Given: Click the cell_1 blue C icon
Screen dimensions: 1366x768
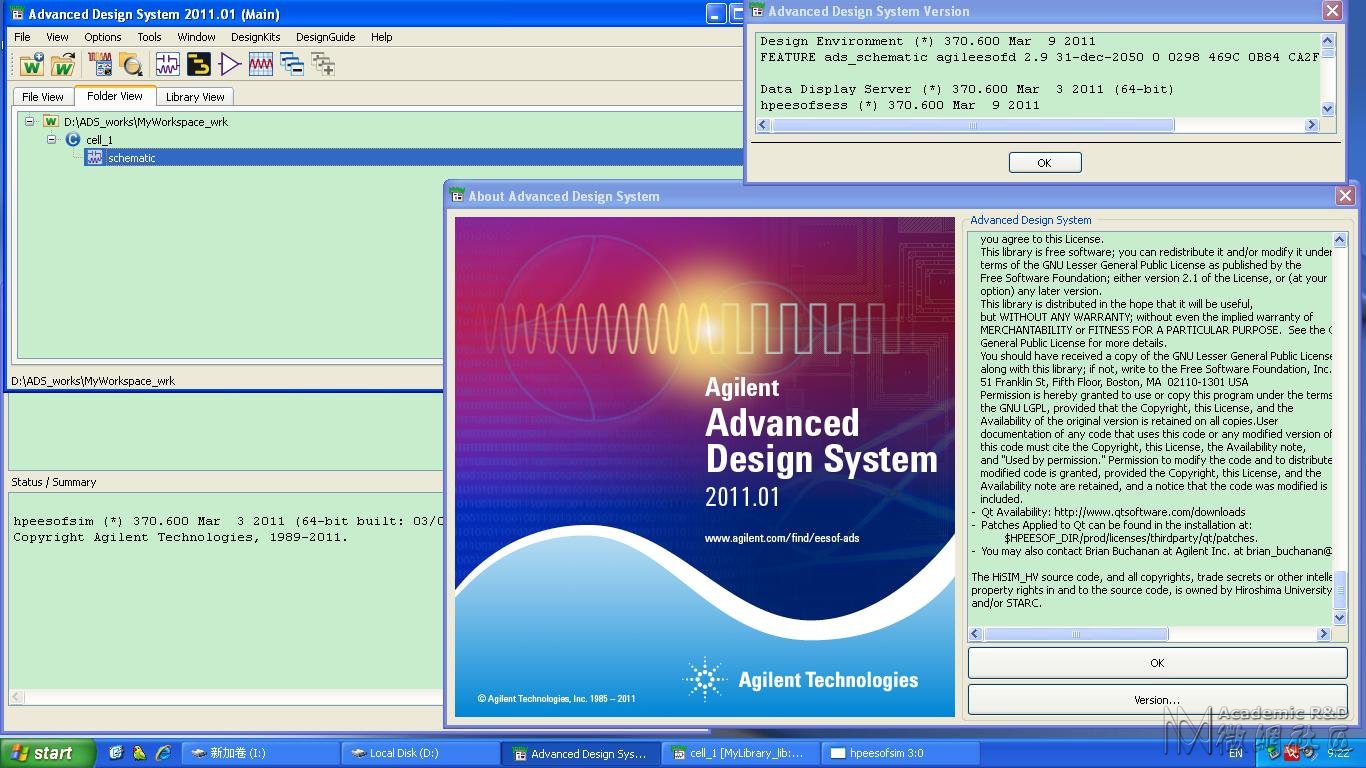Looking at the screenshot, I should pos(73,140).
